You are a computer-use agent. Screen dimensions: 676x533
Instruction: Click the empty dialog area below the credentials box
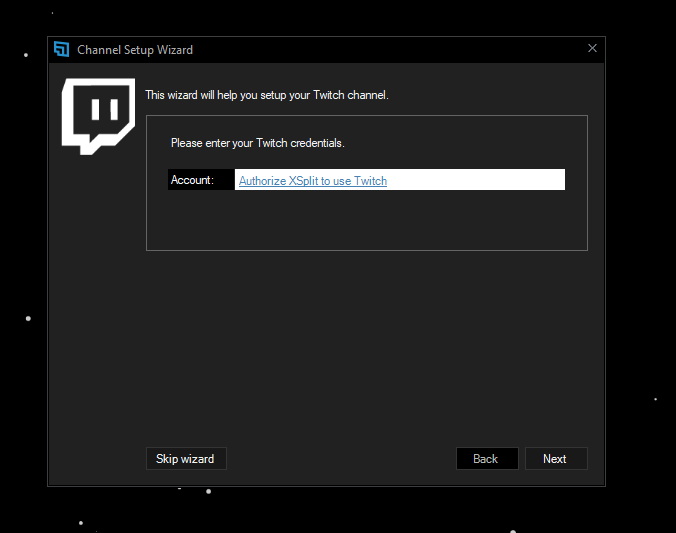coord(366,345)
